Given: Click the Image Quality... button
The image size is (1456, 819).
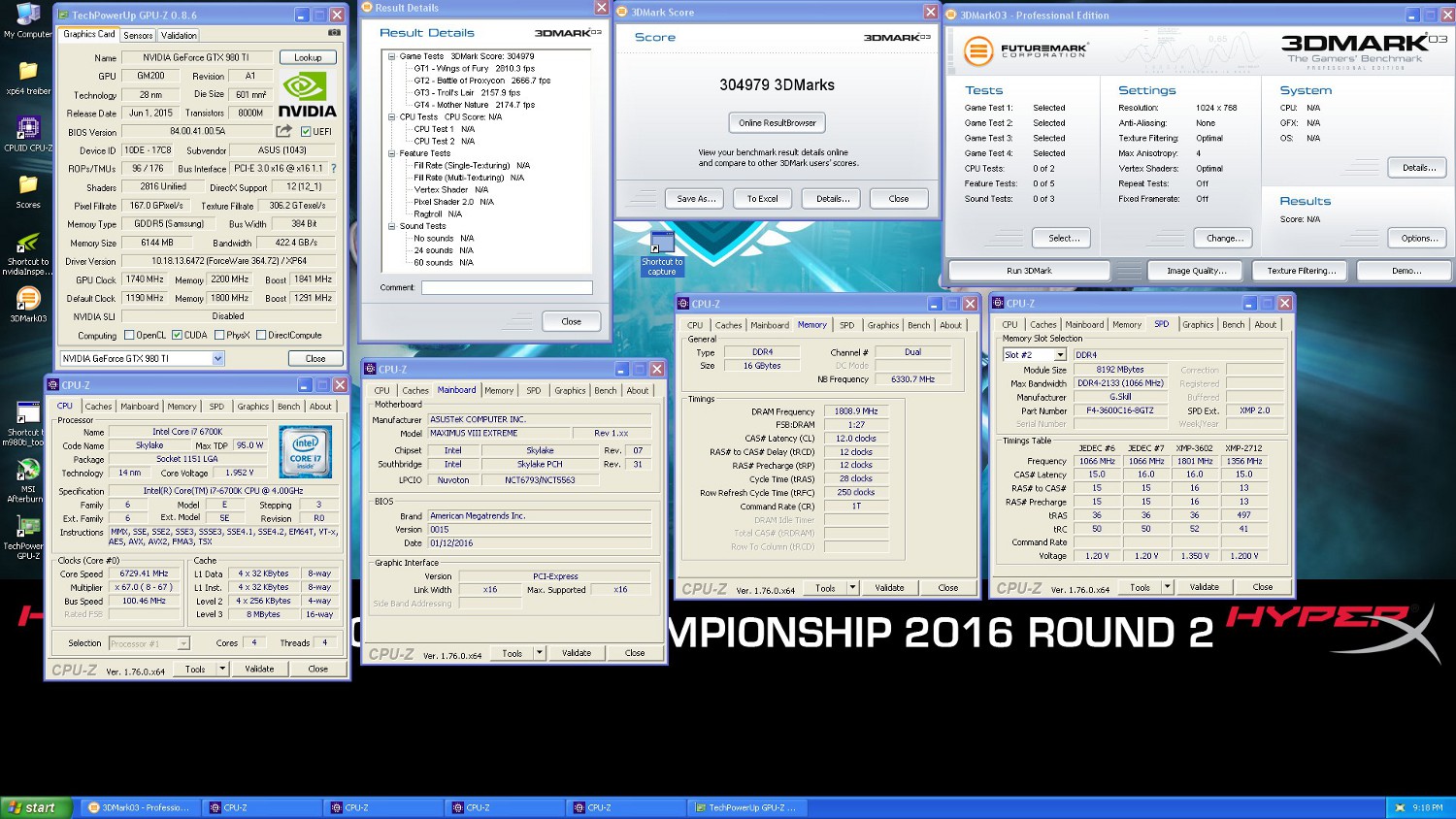Looking at the screenshot, I should (x=1197, y=271).
